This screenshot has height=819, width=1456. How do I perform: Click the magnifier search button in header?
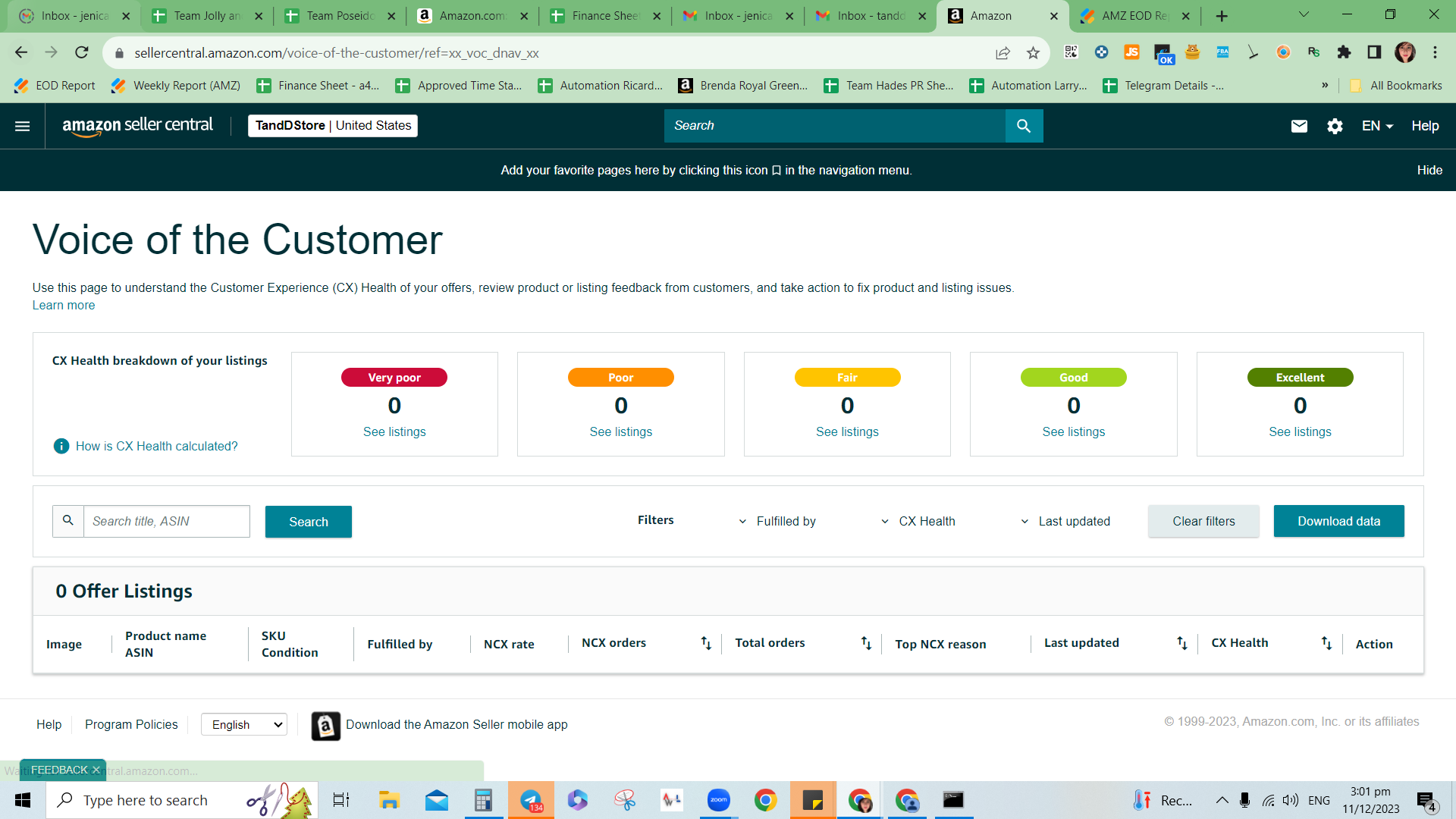(x=1024, y=126)
